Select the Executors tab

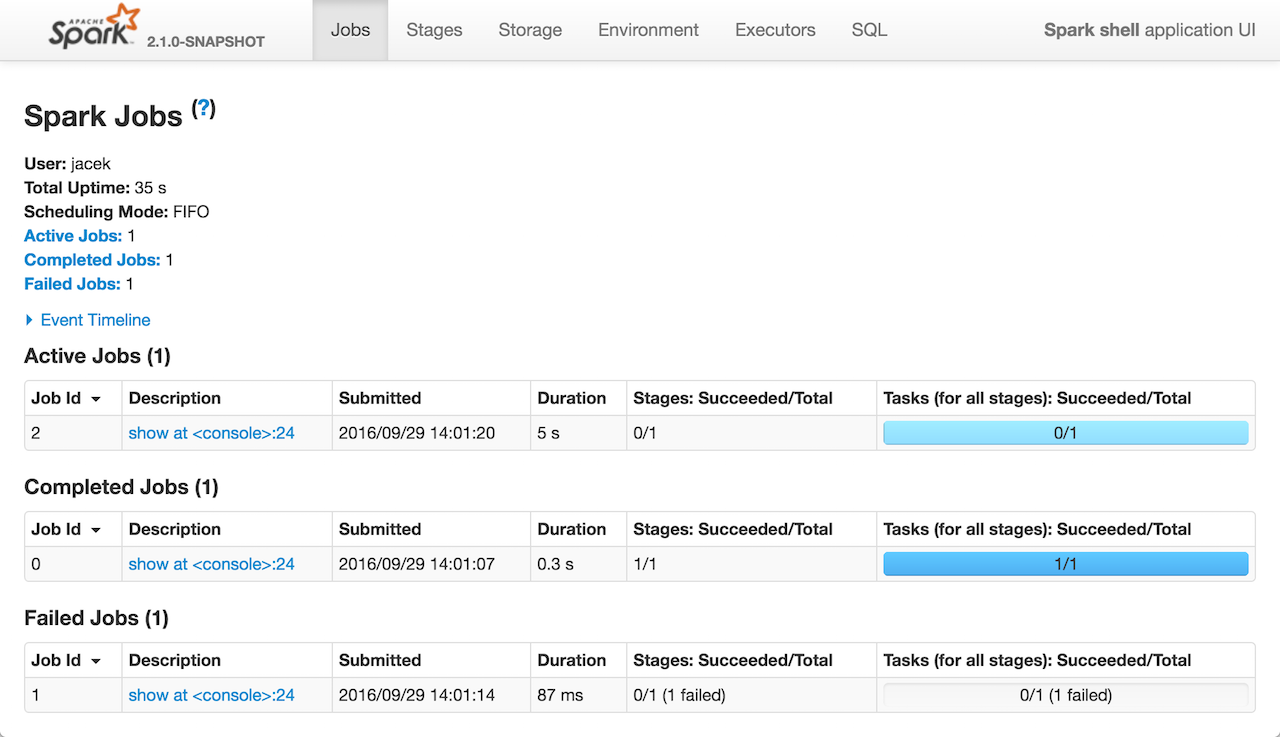click(775, 30)
